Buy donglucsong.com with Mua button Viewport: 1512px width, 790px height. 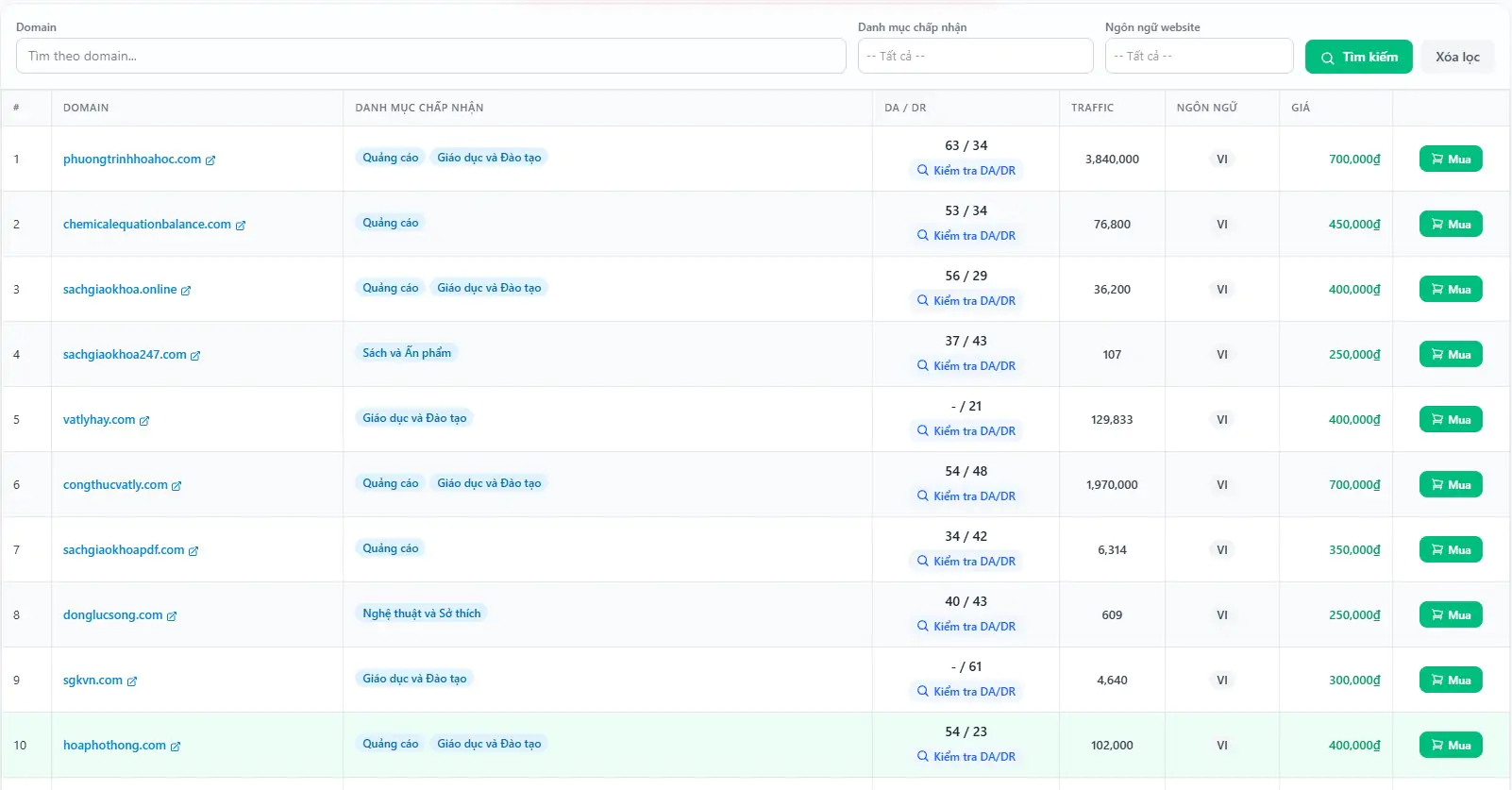point(1451,615)
